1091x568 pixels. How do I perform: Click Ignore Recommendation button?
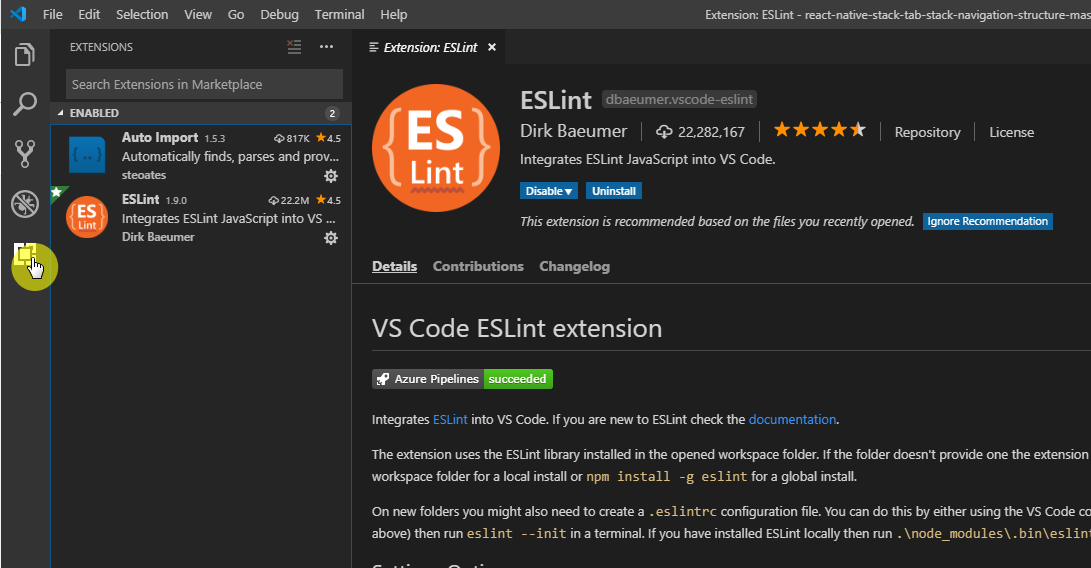coord(987,221)
